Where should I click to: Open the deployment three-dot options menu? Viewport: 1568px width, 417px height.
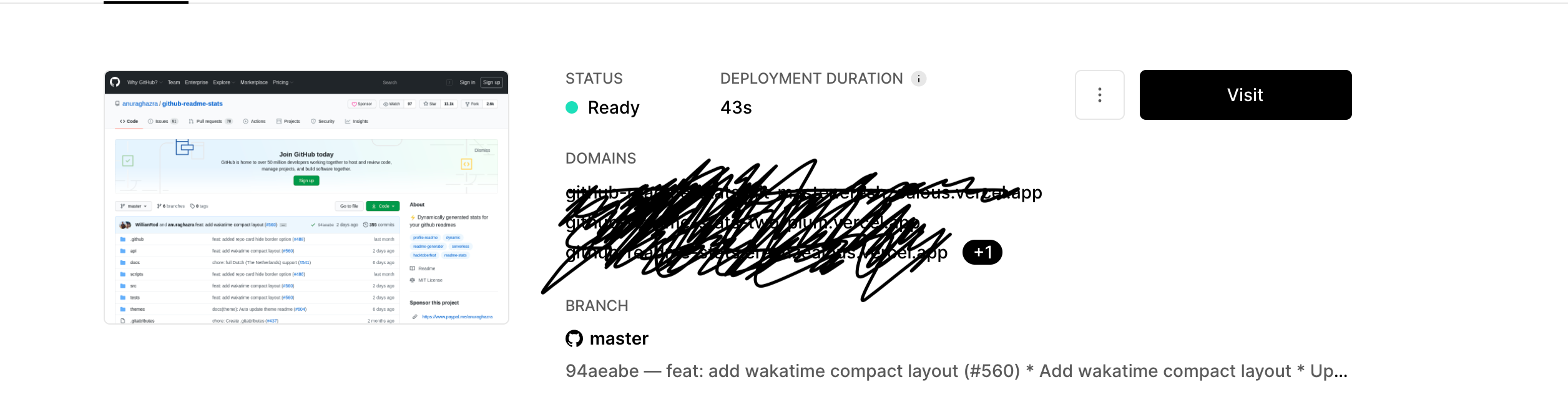click(x=1099, y=95)
